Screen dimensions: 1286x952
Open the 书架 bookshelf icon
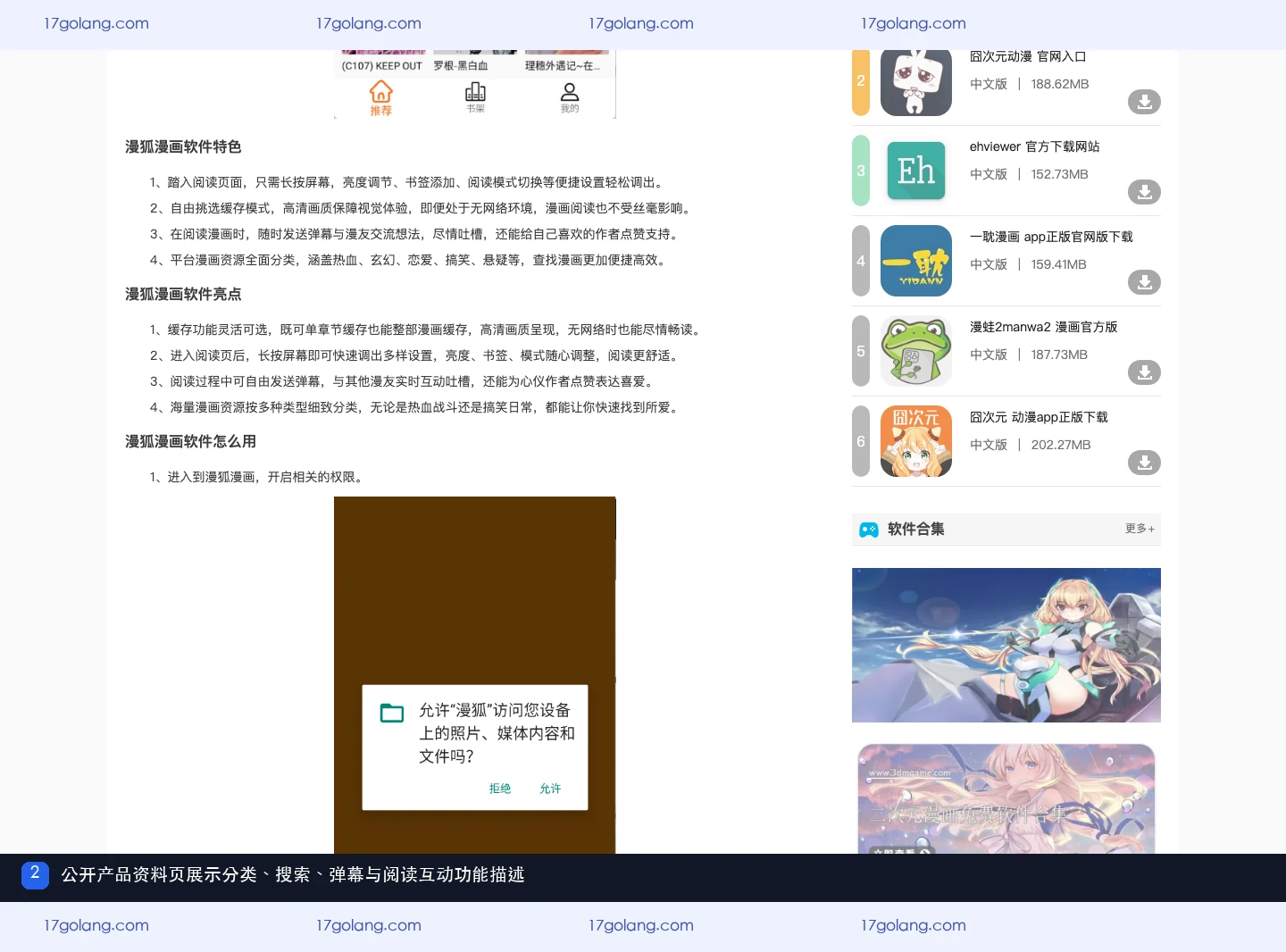(475, 97)
